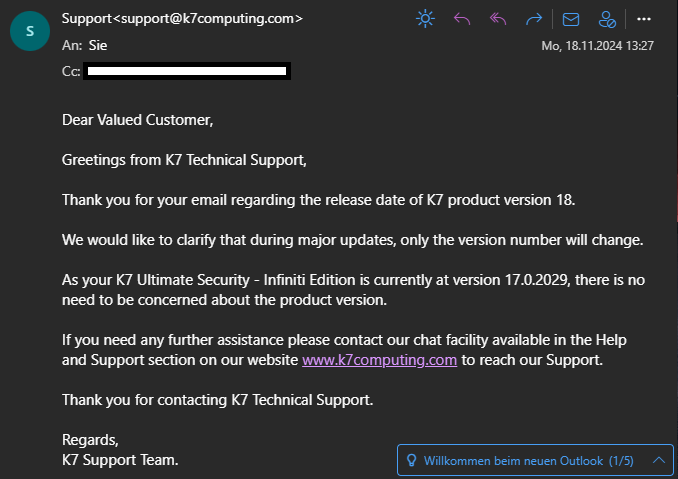The image size is (678, 479).
Task: Click the lightbulb icon in the welcome banner
Action: [x=411, y=460]
